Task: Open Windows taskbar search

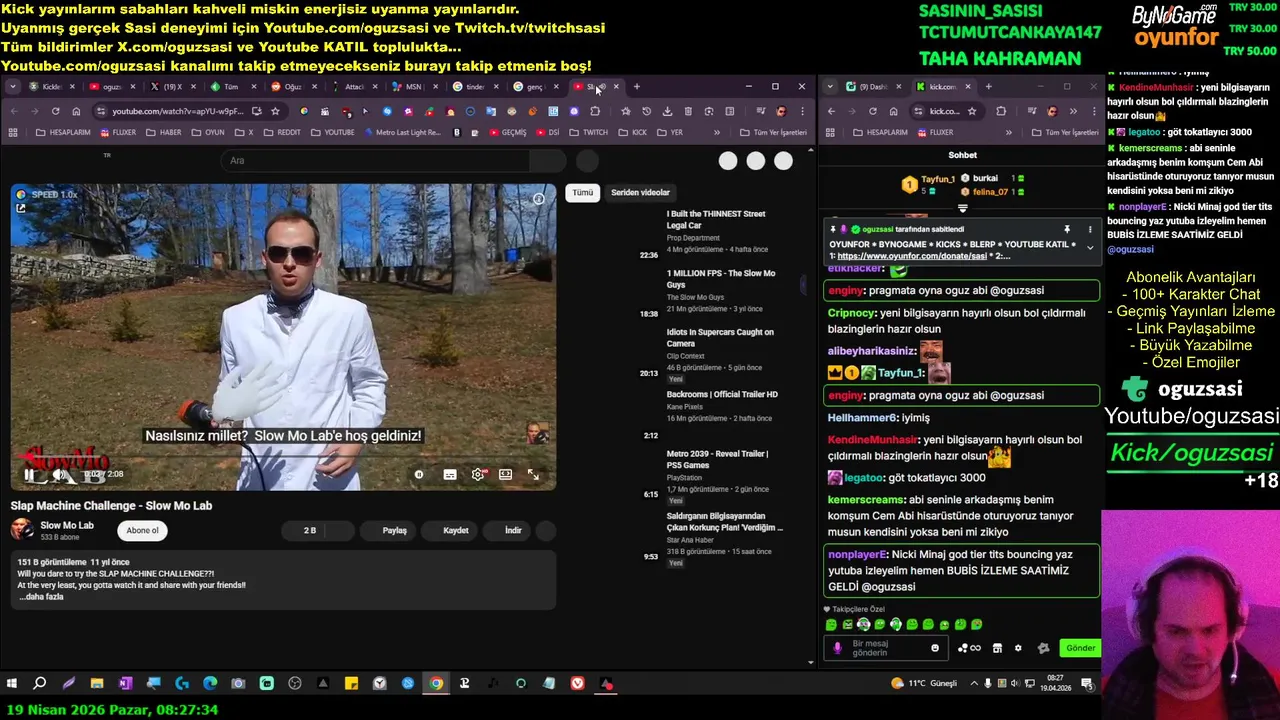Action: pos(40,684)
